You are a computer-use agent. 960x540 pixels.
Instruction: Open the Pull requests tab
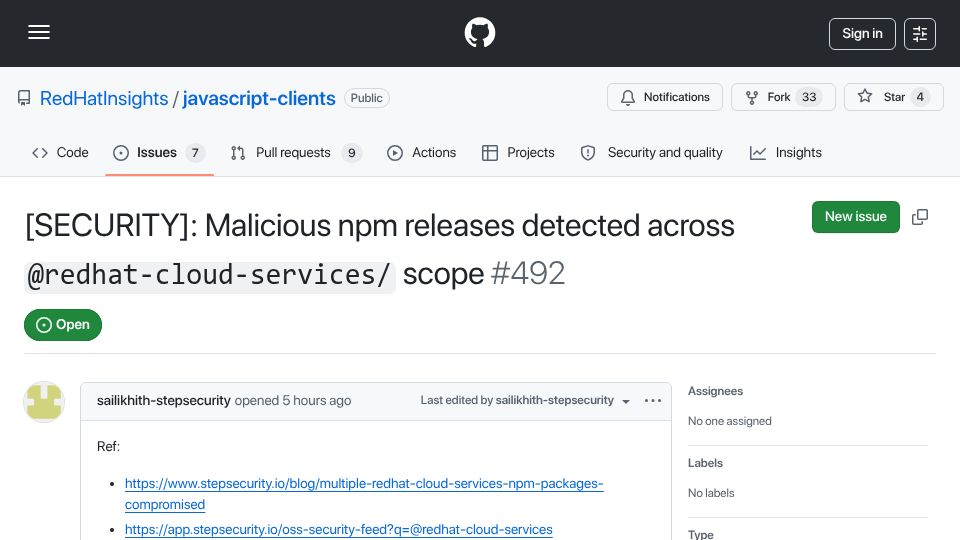[x=296, y=152]
